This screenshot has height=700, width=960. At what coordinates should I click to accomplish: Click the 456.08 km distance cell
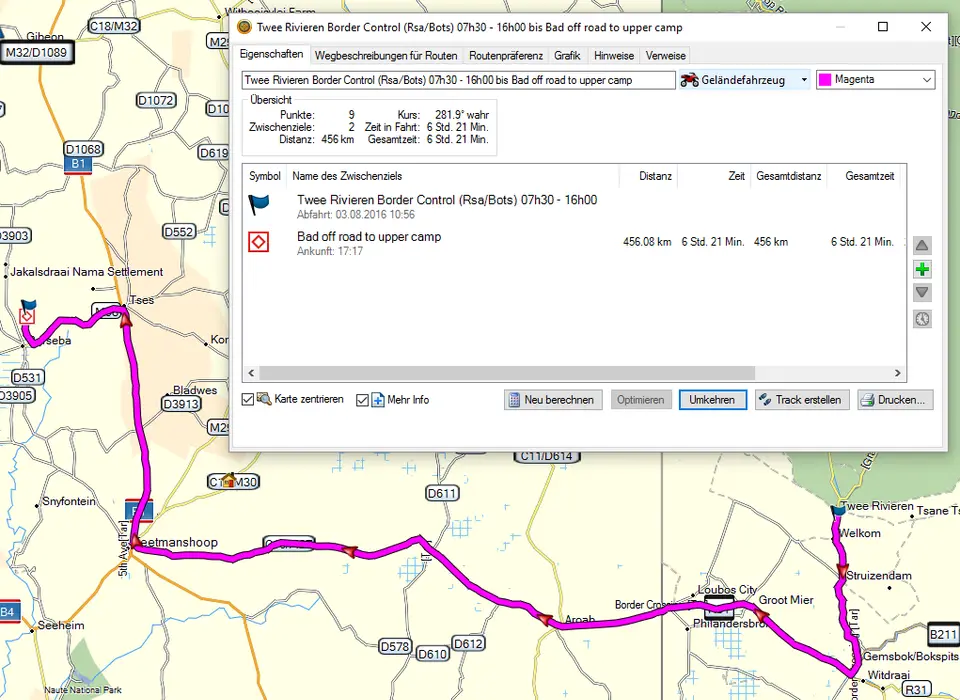(647, 242)
